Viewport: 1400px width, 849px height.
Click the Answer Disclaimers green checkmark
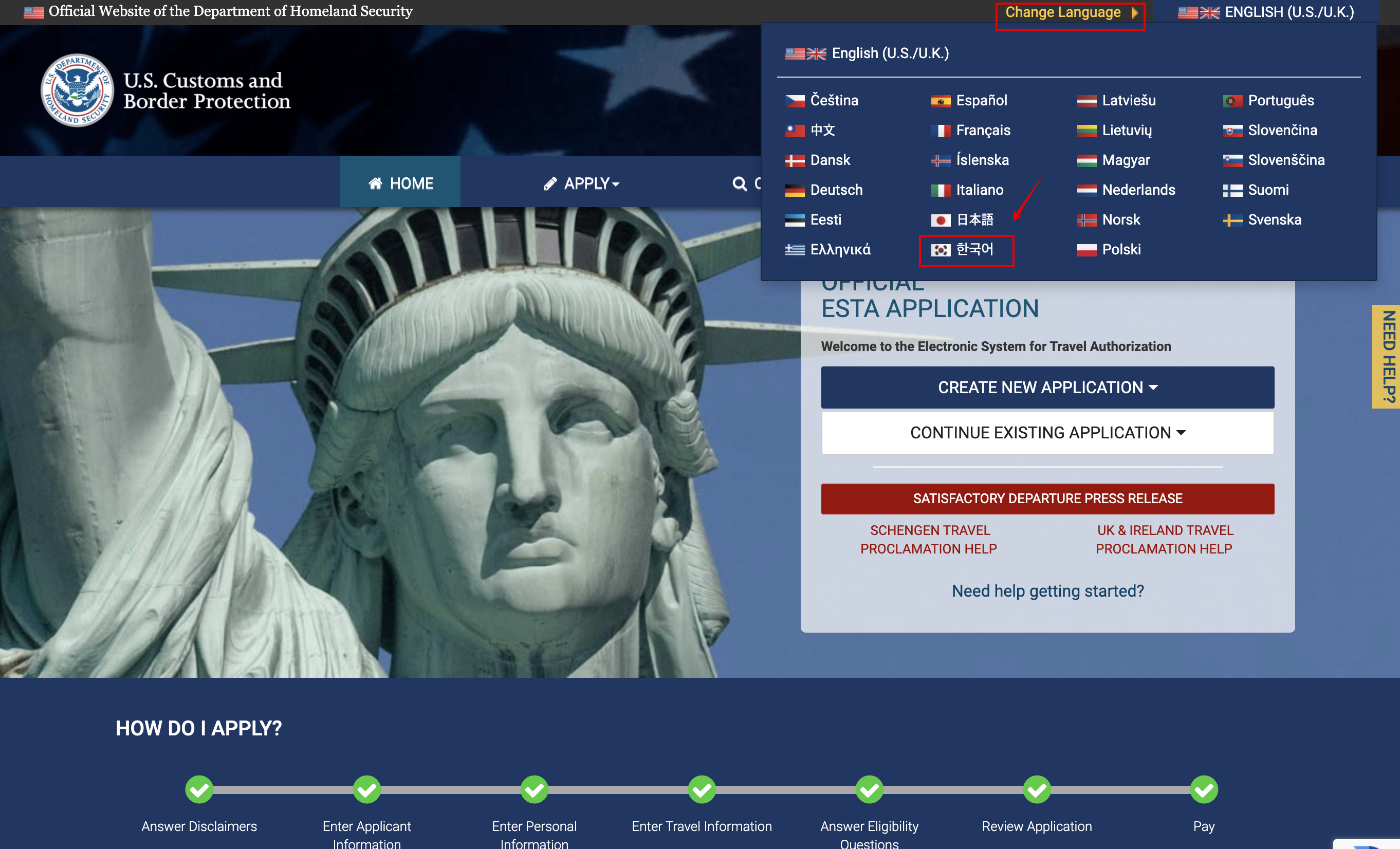(199, 789)
